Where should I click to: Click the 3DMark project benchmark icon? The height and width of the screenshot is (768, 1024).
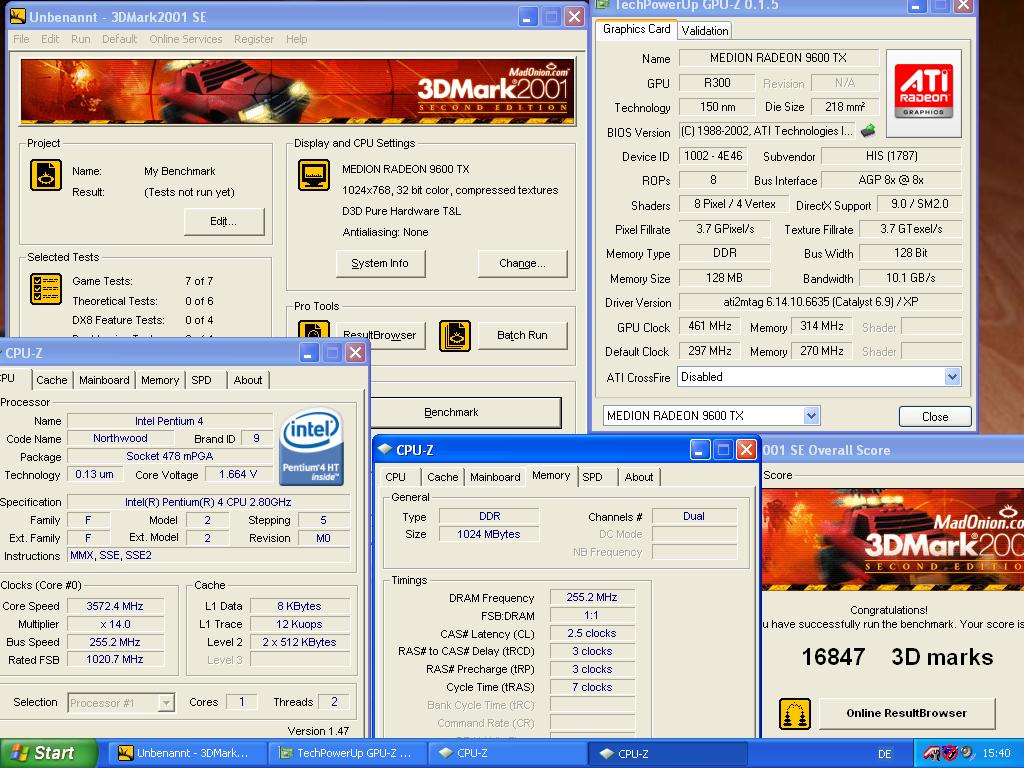click(x=46, y=175)
